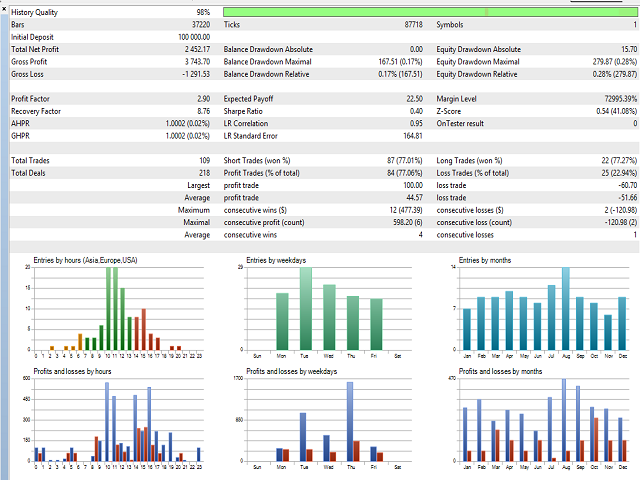Screen dimensions: 640x480
Task: Close the strategy tester report panel
Action: pos(3,5)
